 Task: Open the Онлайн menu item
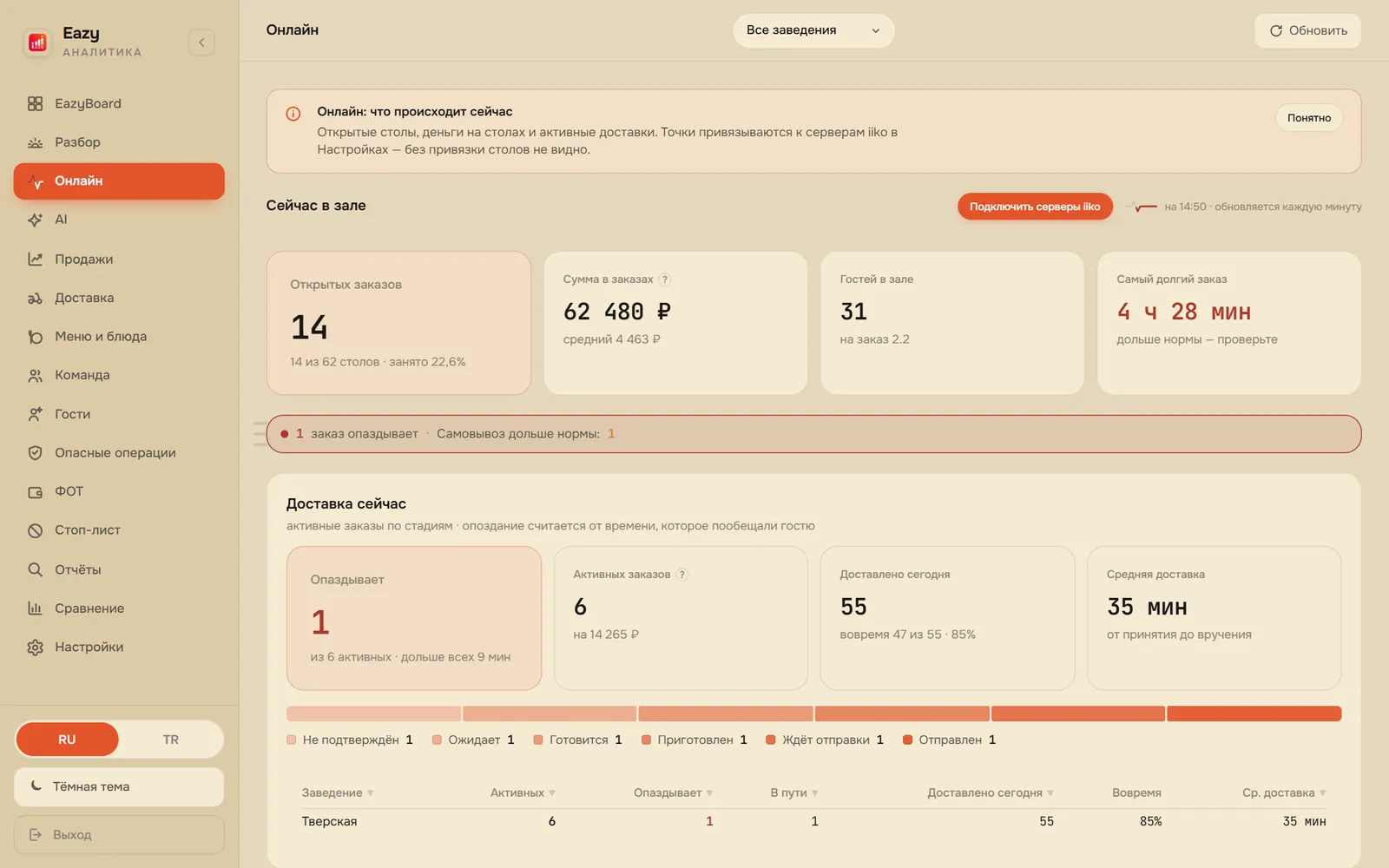[x=119, y=181]
